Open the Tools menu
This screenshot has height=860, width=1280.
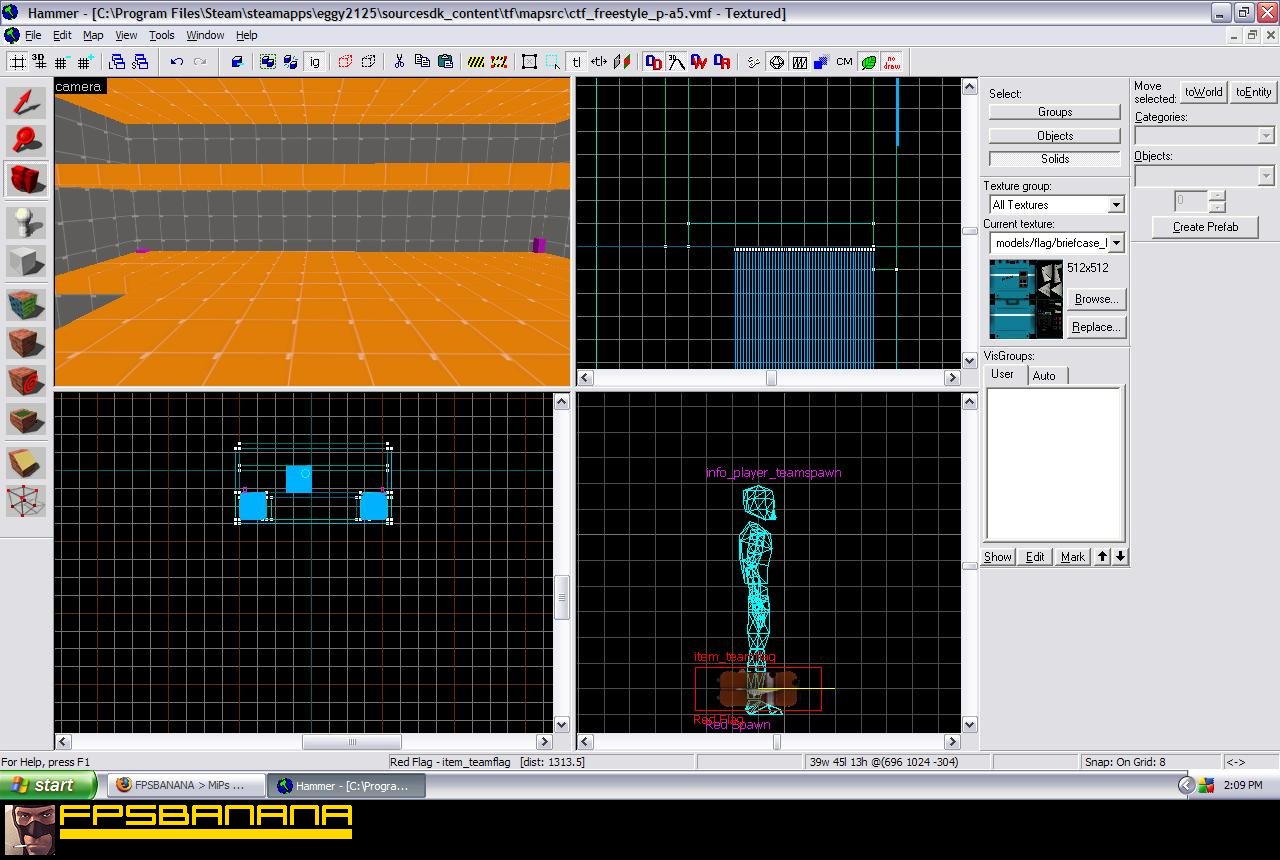(161, 35)
